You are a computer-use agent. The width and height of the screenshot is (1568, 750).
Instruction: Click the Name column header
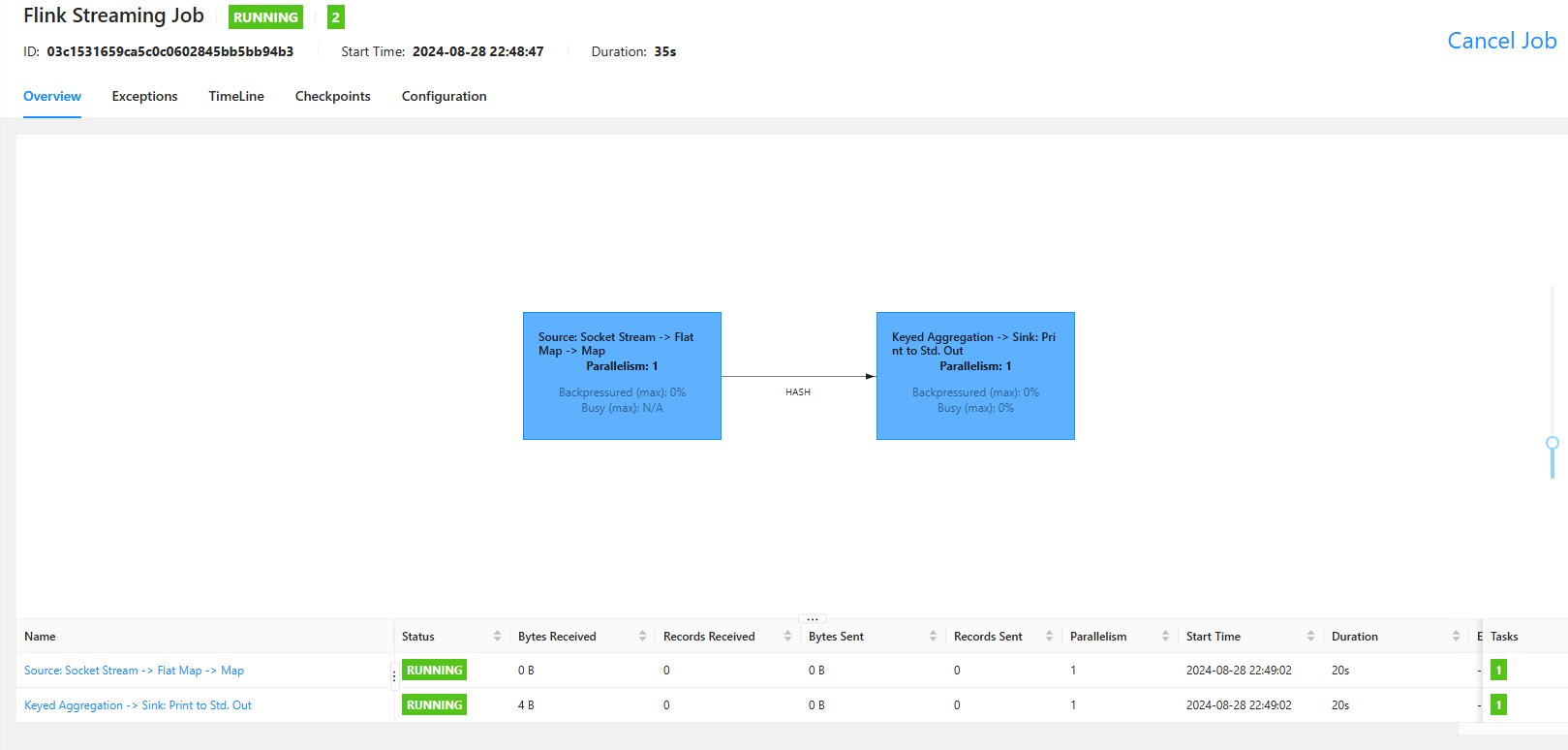click(40, 637)
